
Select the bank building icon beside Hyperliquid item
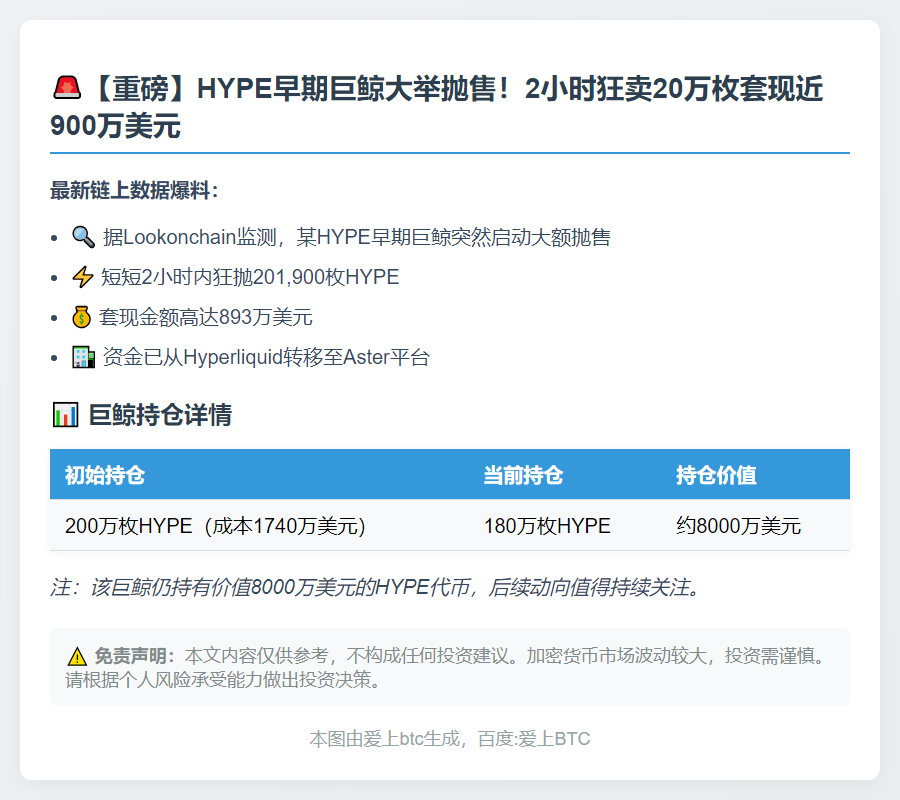click(85, 356)
